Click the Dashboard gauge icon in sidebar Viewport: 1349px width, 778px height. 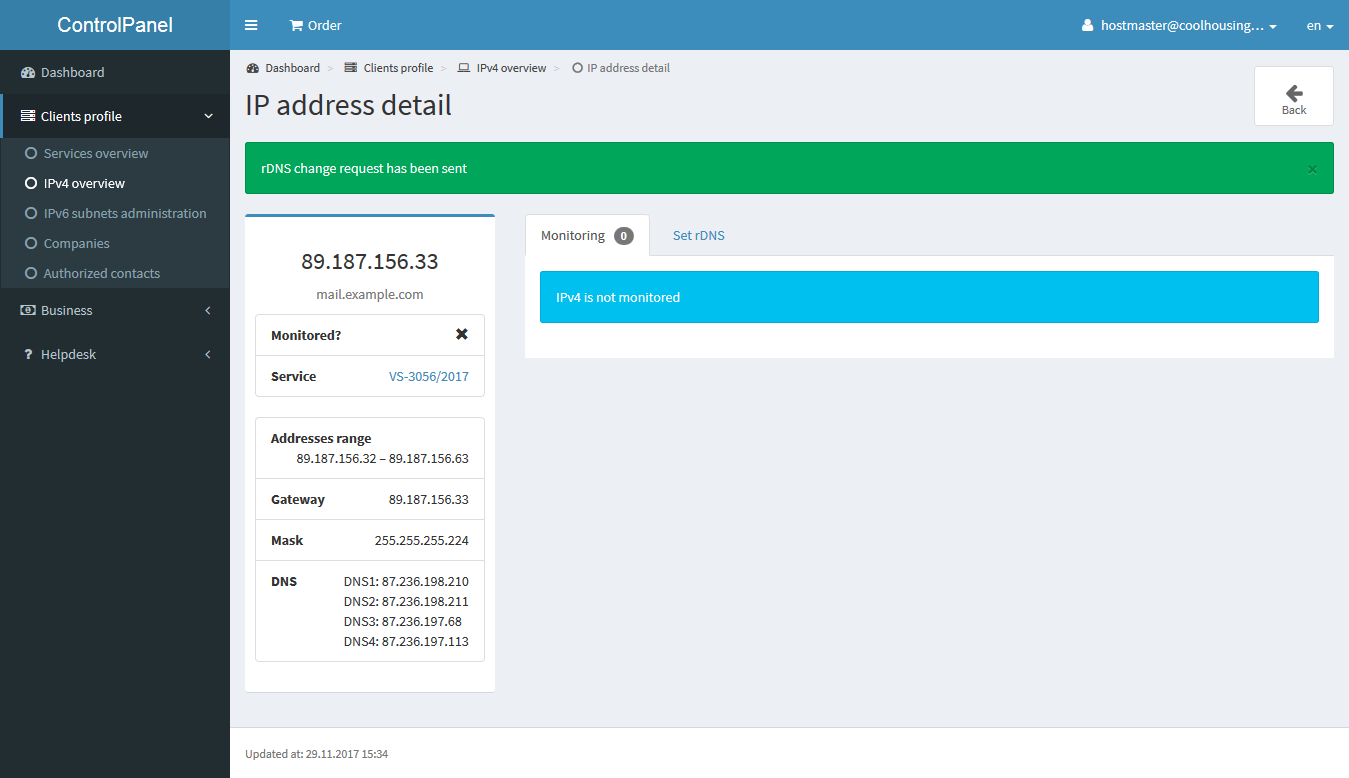tap(28, 72)
